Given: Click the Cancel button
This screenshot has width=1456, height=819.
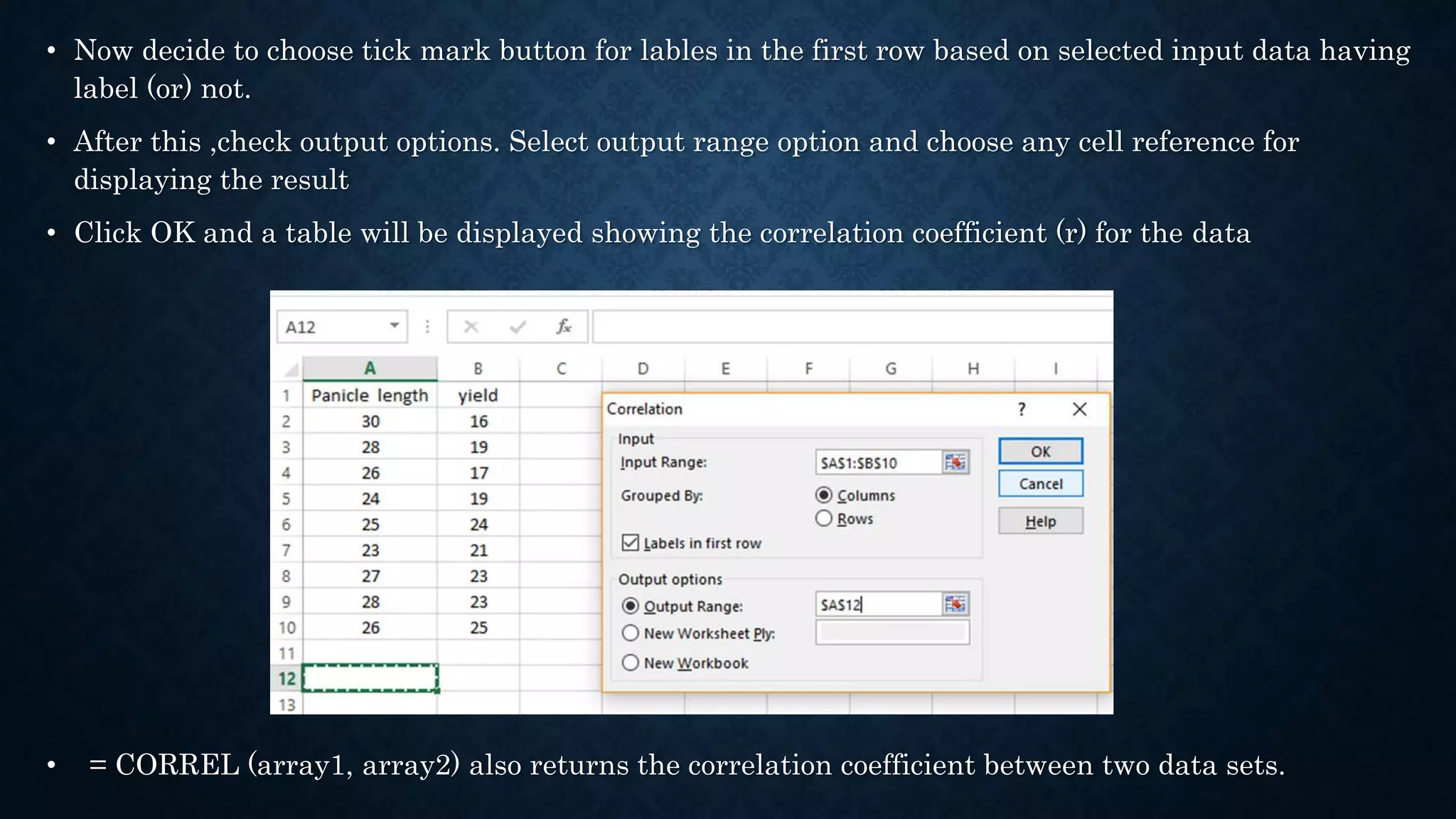Looking at the screenshot, I should click(x=1041, y=484).
